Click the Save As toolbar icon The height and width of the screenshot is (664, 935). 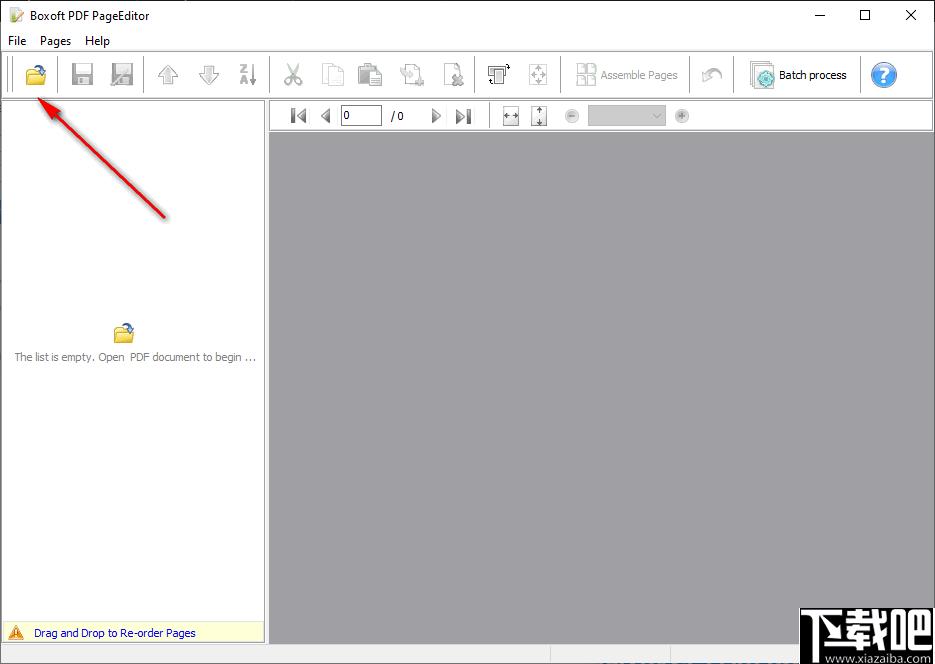(x=122, y=75)
